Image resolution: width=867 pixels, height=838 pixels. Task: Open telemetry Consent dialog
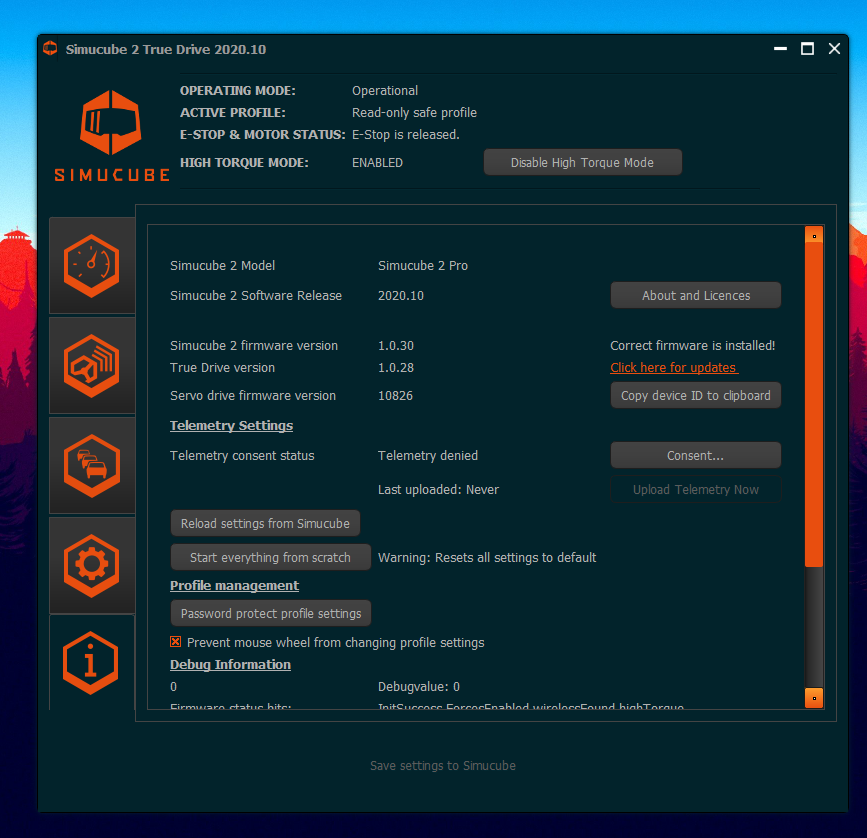695,455
